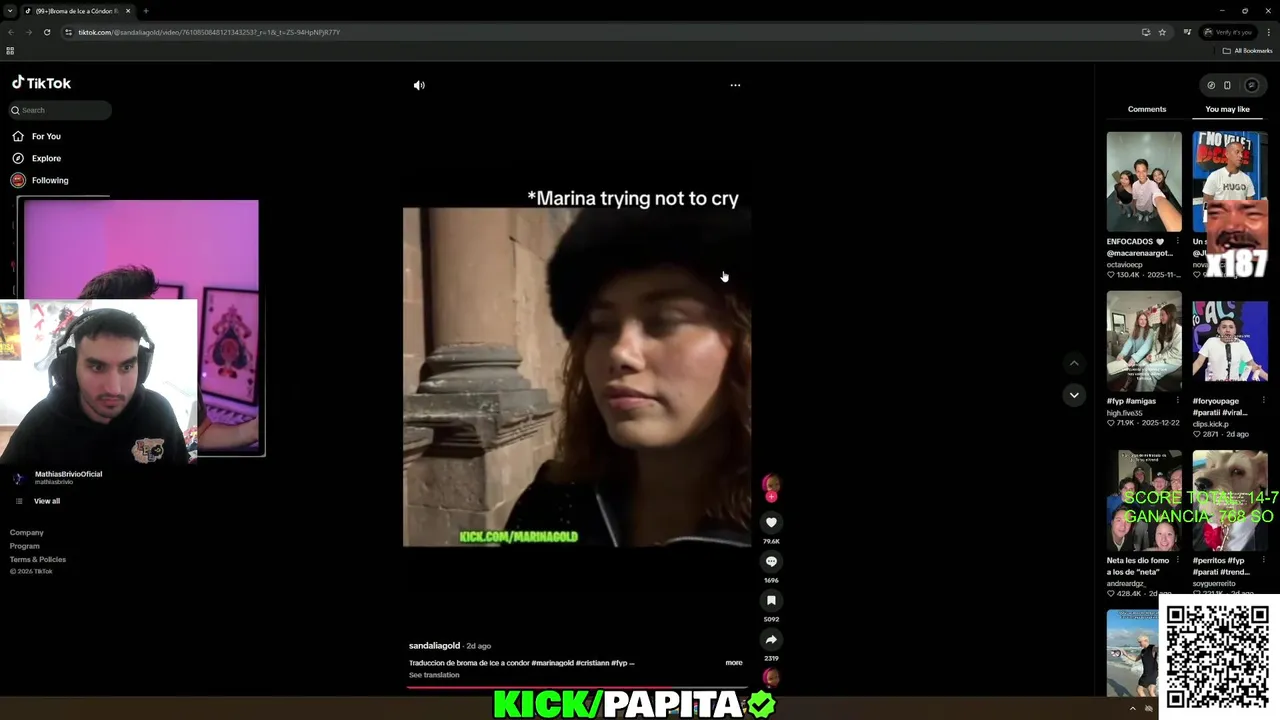Click the Verify it's you button

point(1227,32)
